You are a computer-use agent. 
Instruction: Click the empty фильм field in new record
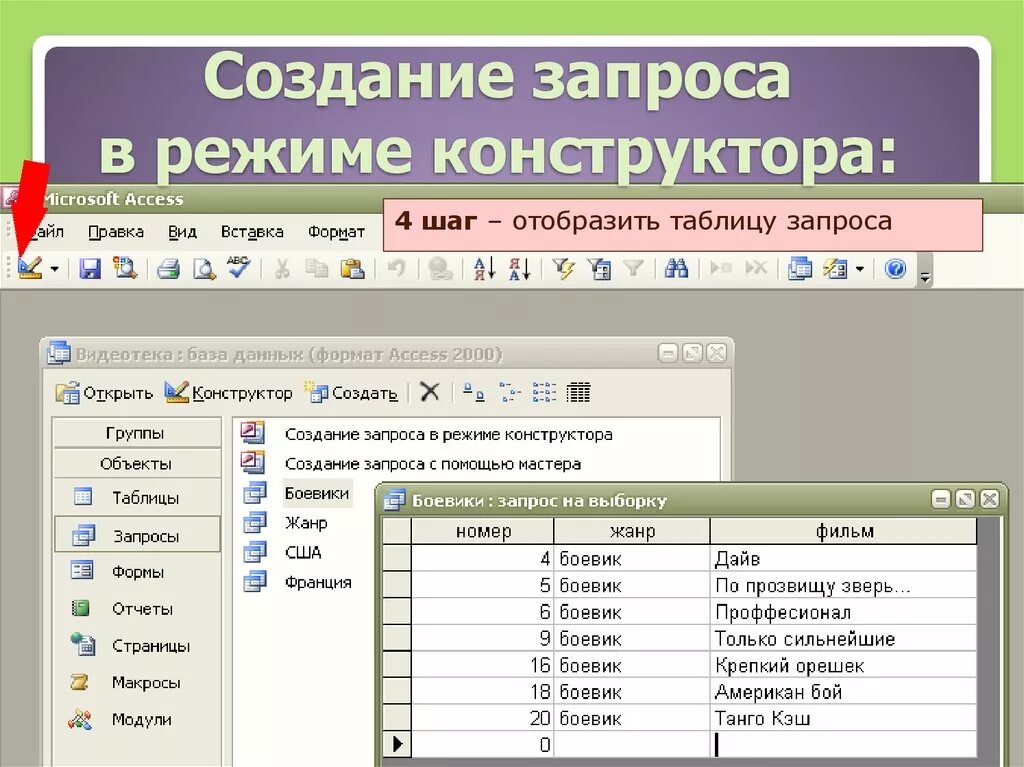point(843,744)
